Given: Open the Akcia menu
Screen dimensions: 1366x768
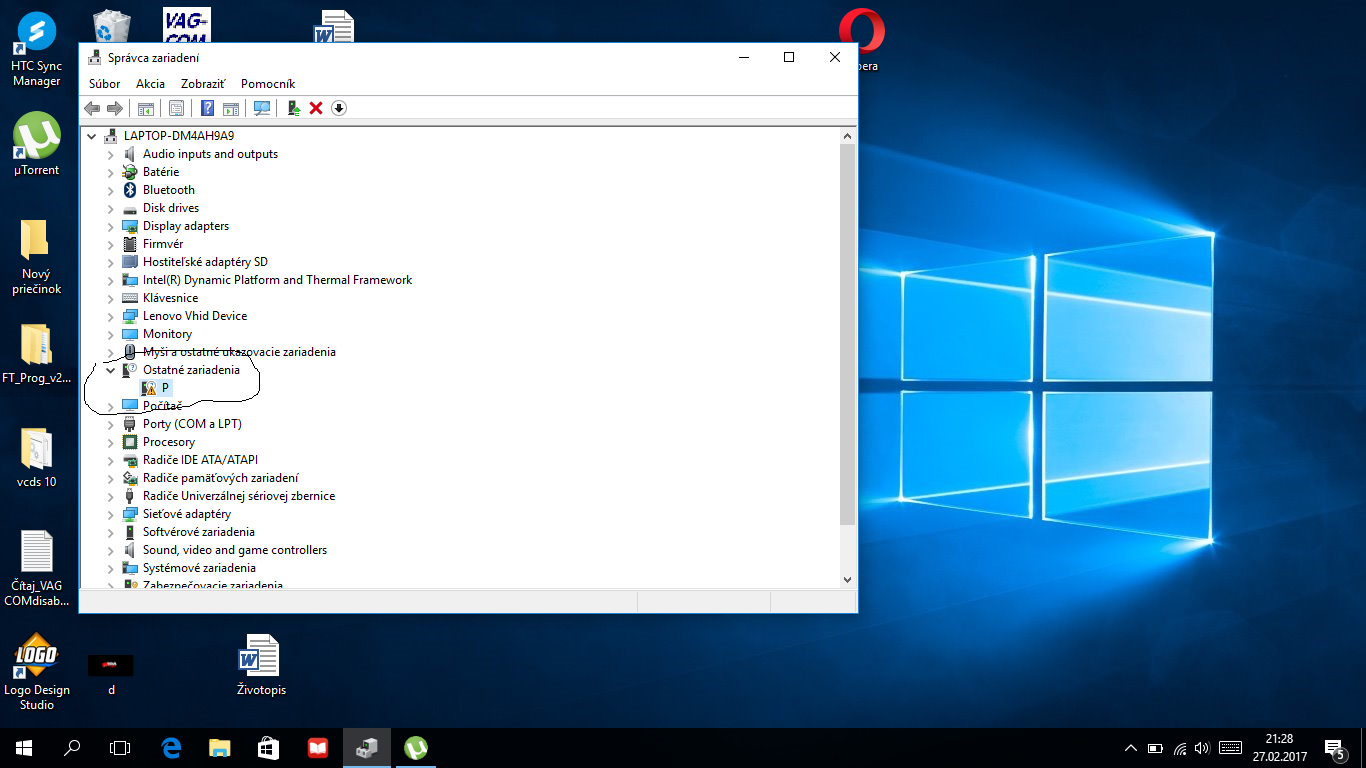Looking at the screenshot, I should [x=150, y=84].
